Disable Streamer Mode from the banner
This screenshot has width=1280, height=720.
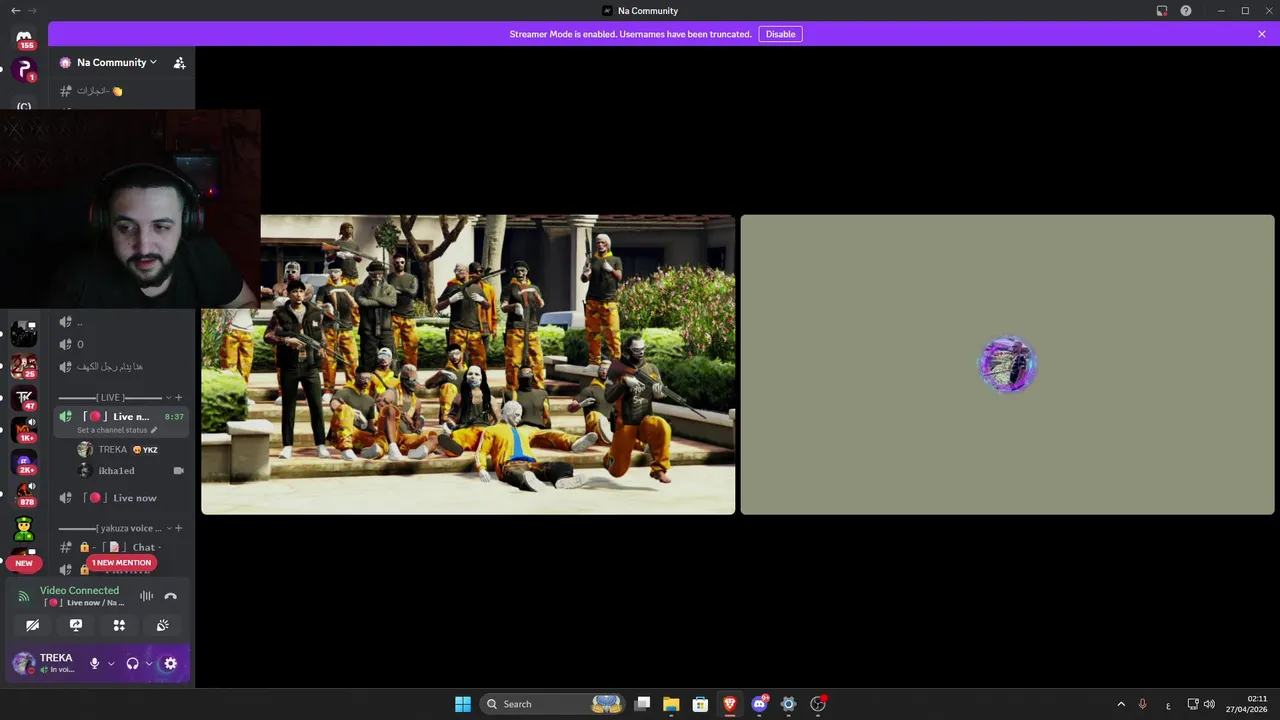pyautogui.click(x=780, y=34)
